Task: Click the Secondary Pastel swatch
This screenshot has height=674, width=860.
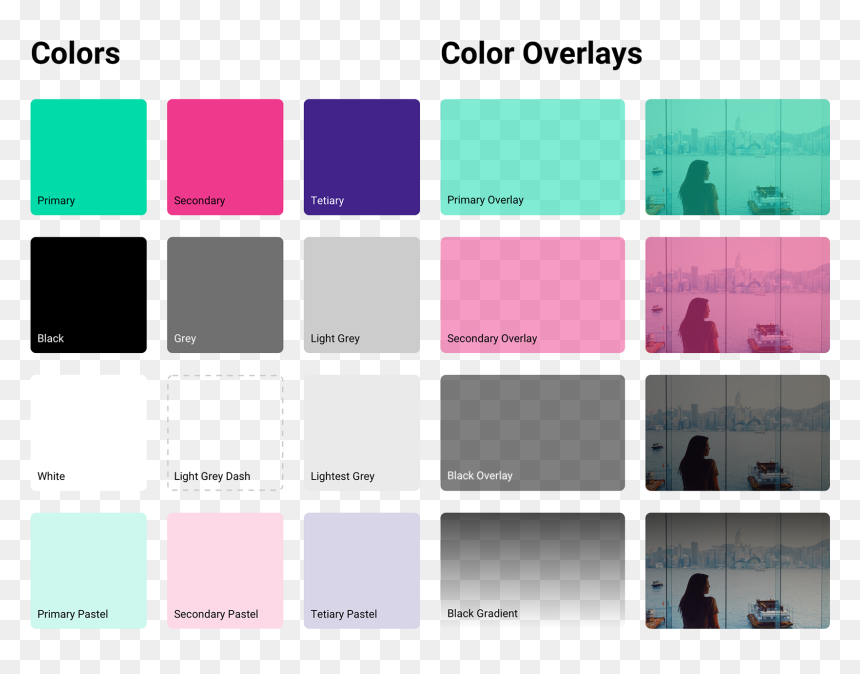Action: point(225,570)
